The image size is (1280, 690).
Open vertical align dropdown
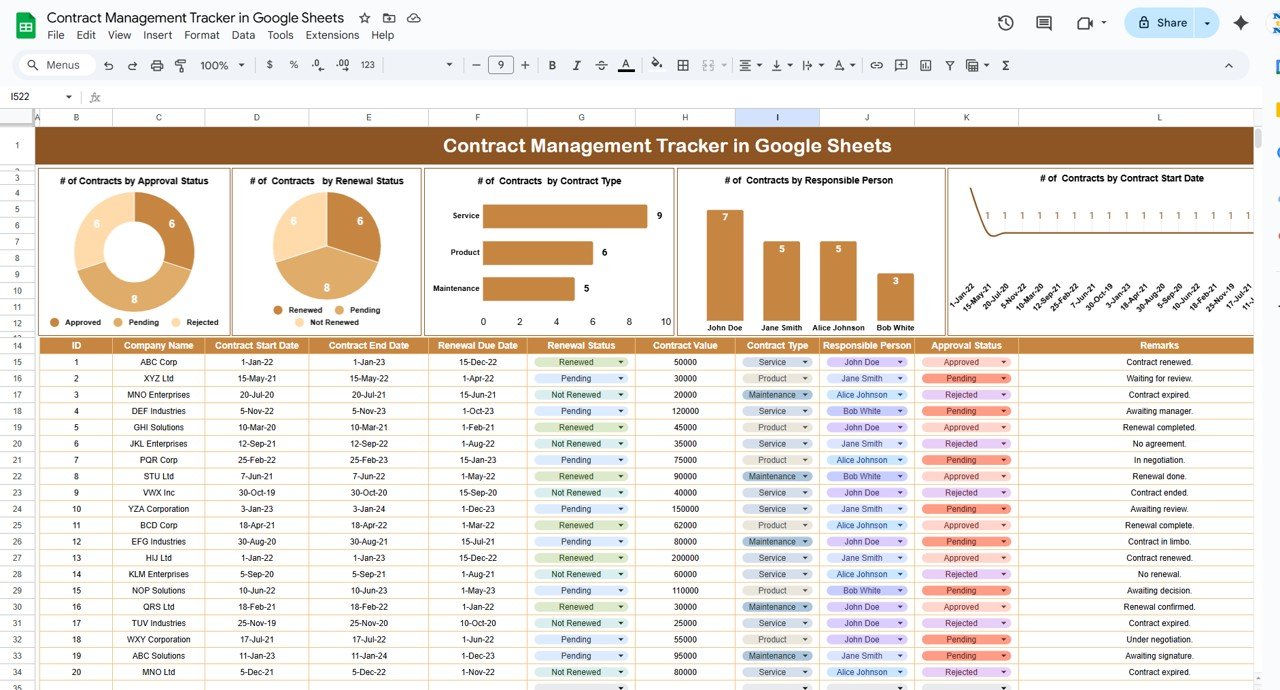pyautogui.click(x=780, y=65)
